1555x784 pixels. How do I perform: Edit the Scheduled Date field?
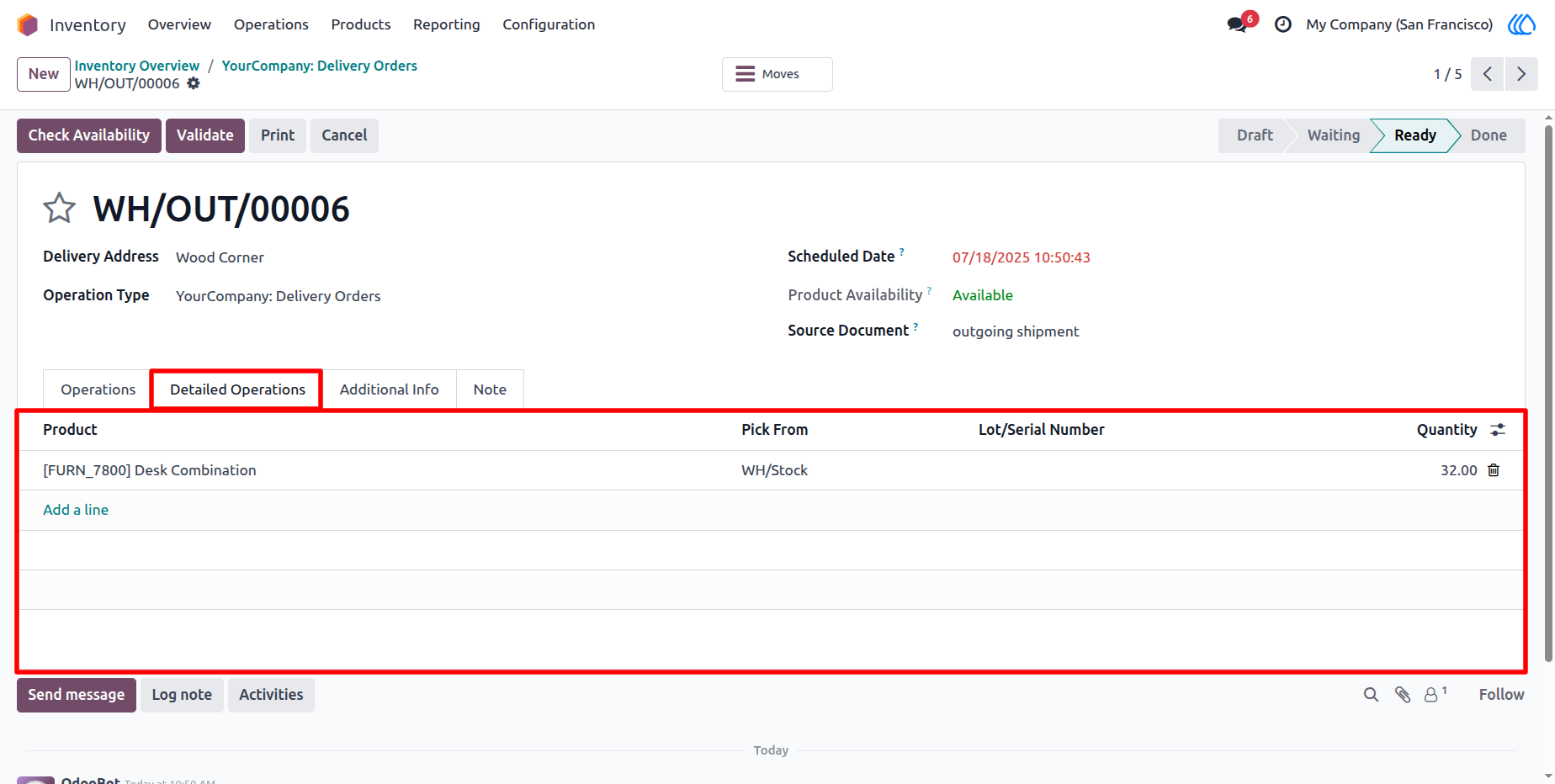(x=1021, y=257)
